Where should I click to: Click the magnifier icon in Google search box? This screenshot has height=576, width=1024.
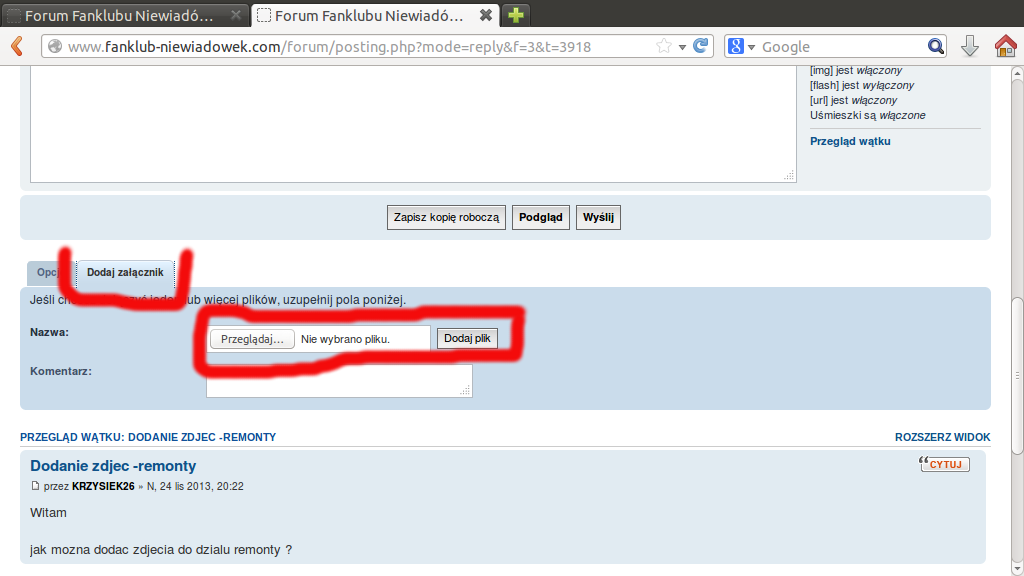click(x=935, y=46)
